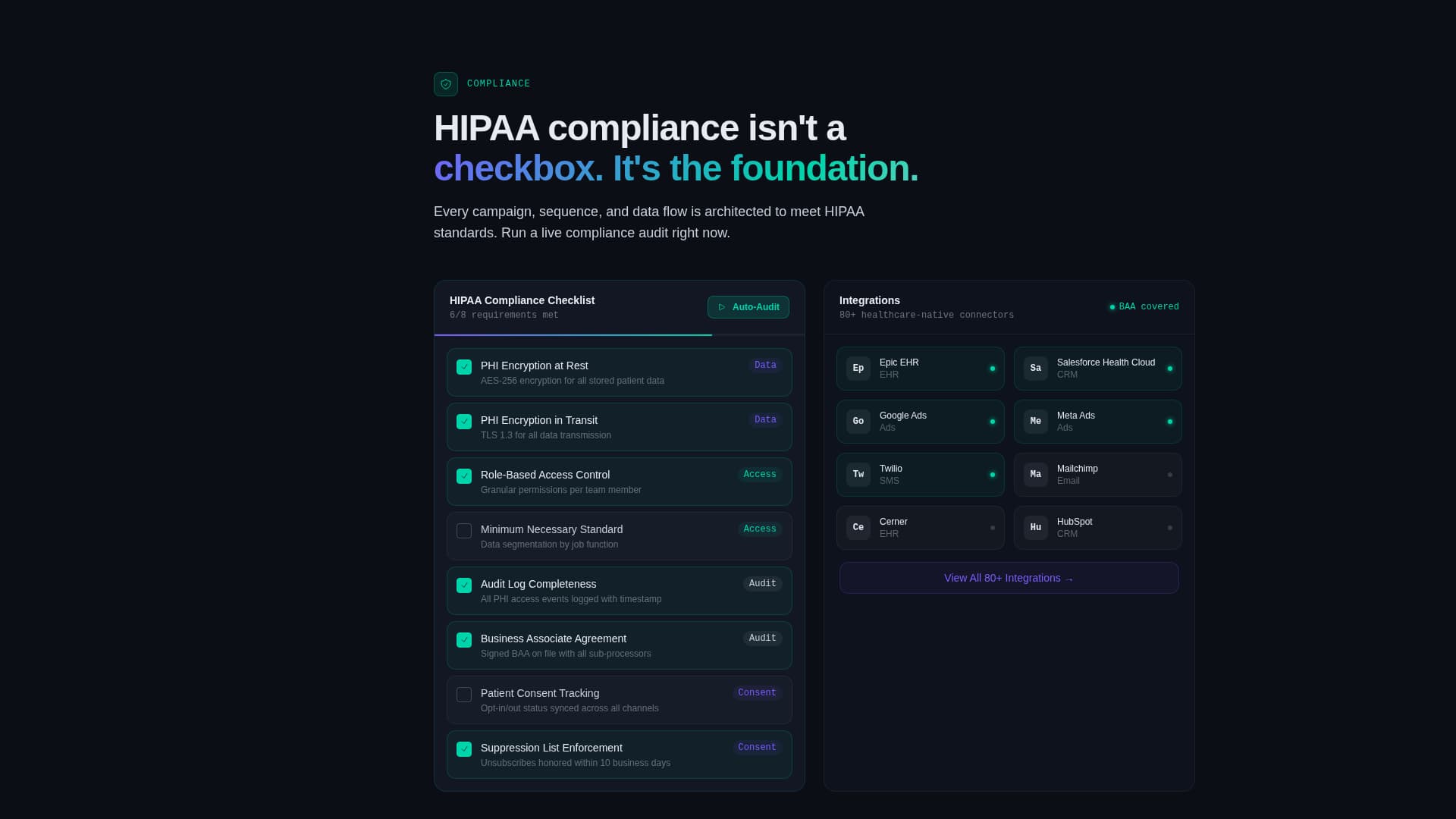
Task: Open the Meta Ads connector icon
Action: (1035, 421)
